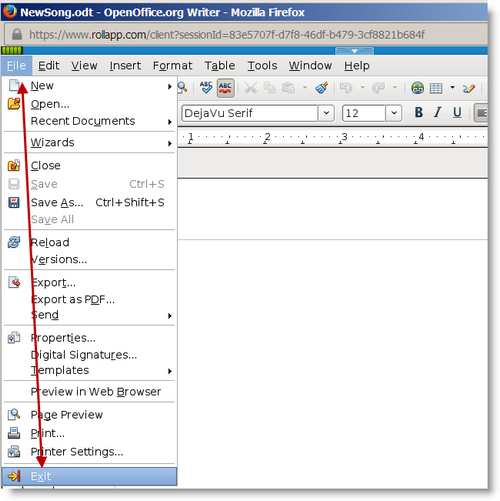This screenshot has width=500, height=501.
Task: Open the Tools menu
Action: pos(262,65)
